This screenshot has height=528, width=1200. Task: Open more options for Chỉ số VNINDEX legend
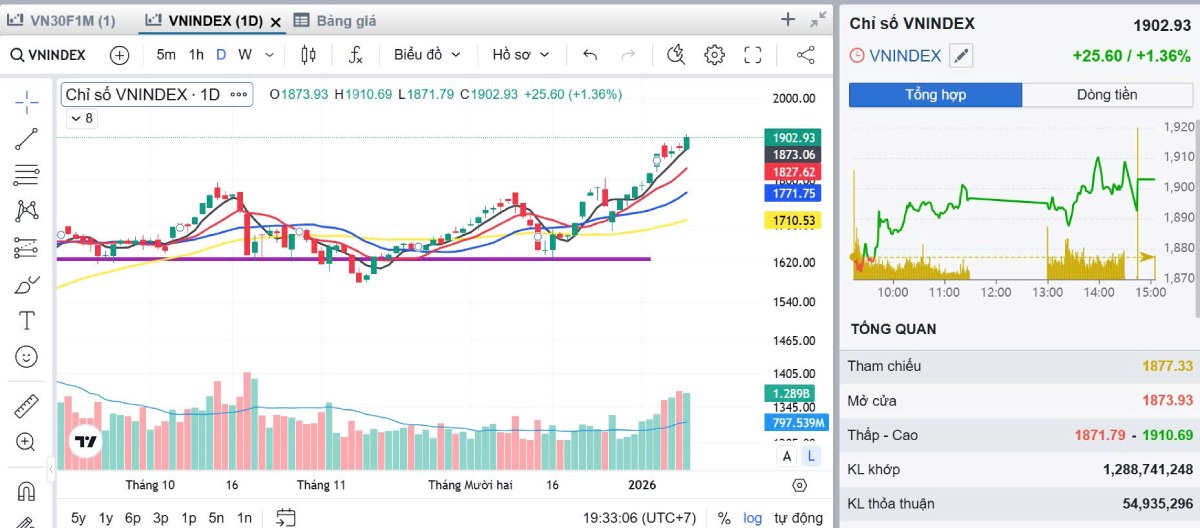[239, 95]
